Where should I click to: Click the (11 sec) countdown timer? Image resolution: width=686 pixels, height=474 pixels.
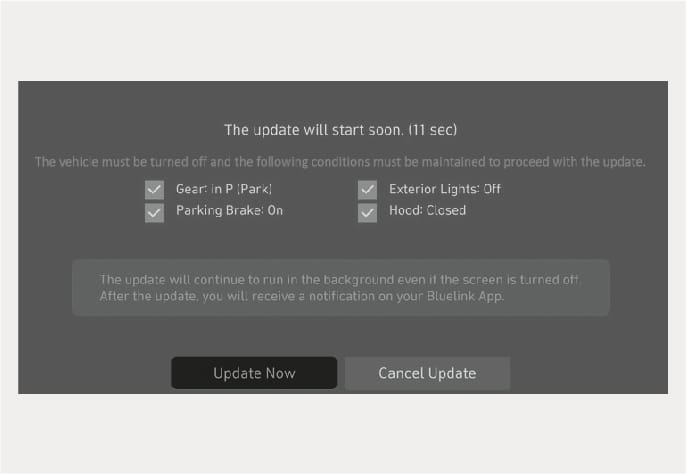pos(433,130)
